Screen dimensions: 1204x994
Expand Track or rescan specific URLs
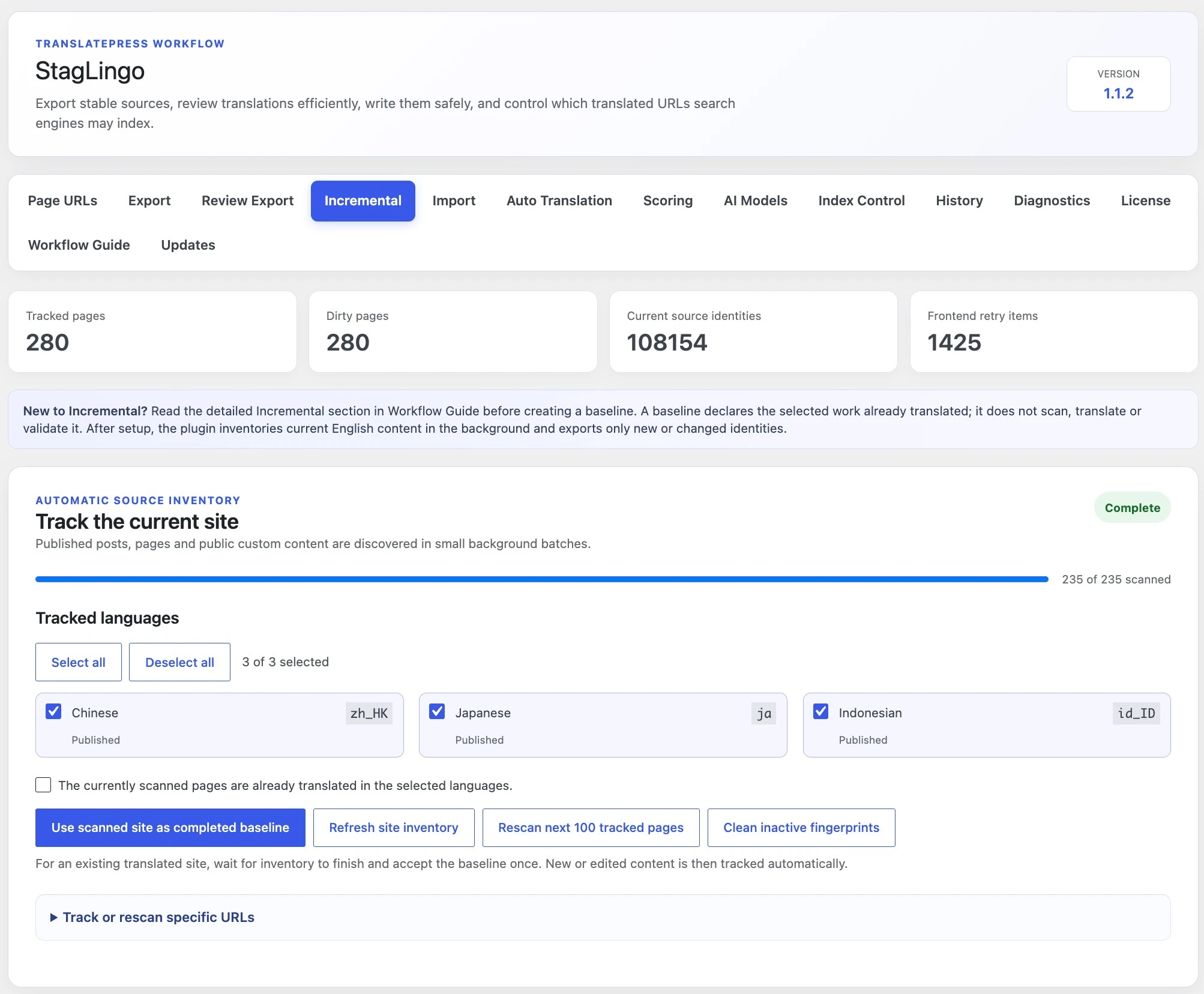152,917
